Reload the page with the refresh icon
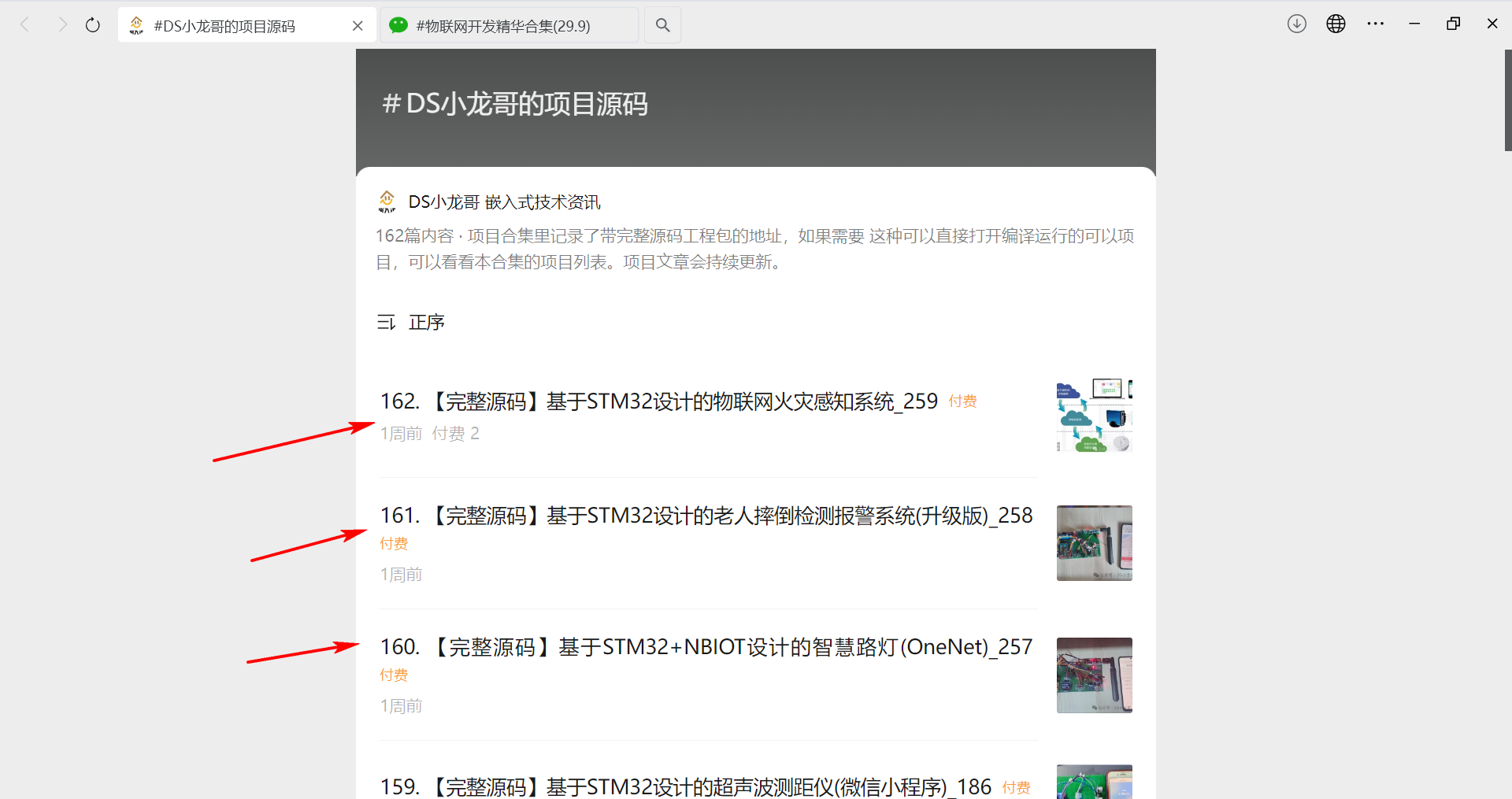 click(x=93, y=25)
